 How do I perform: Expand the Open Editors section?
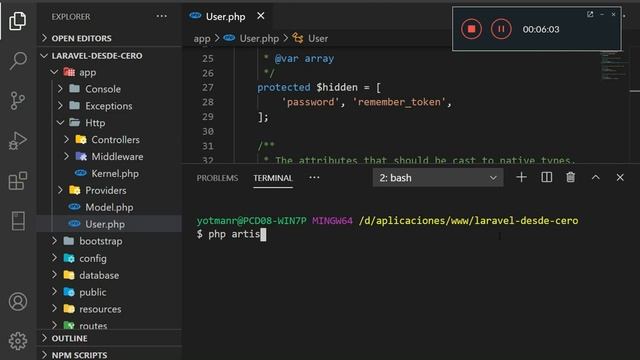(109, 38)
